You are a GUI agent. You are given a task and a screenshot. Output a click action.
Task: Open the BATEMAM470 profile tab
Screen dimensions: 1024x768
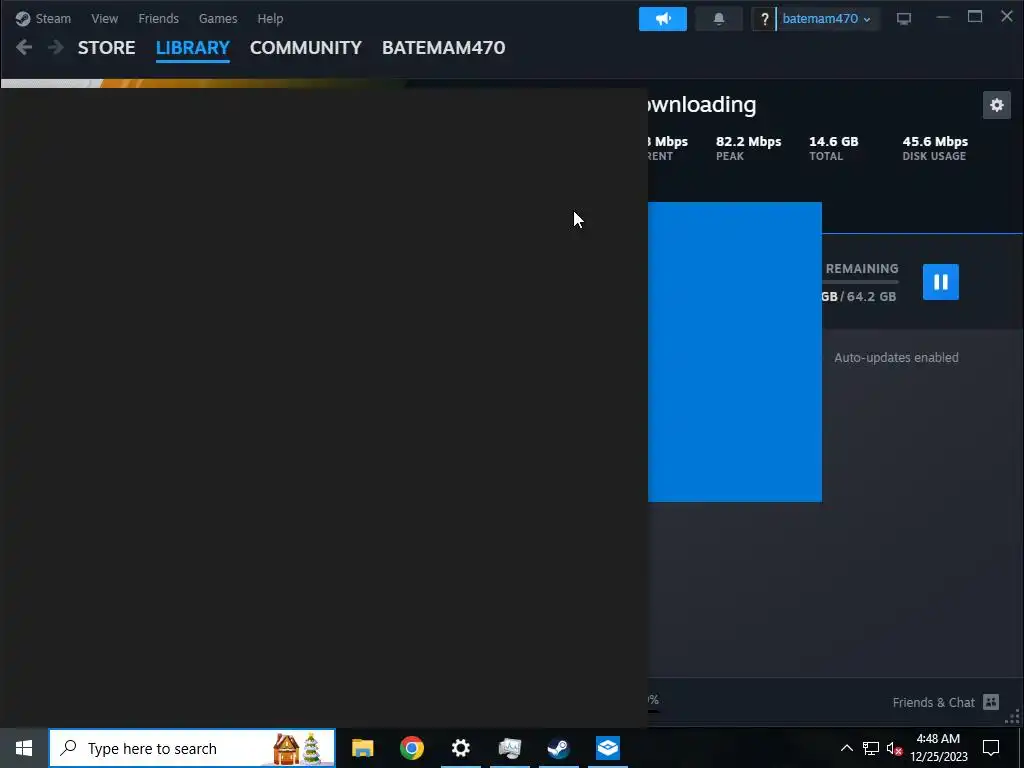443,48
